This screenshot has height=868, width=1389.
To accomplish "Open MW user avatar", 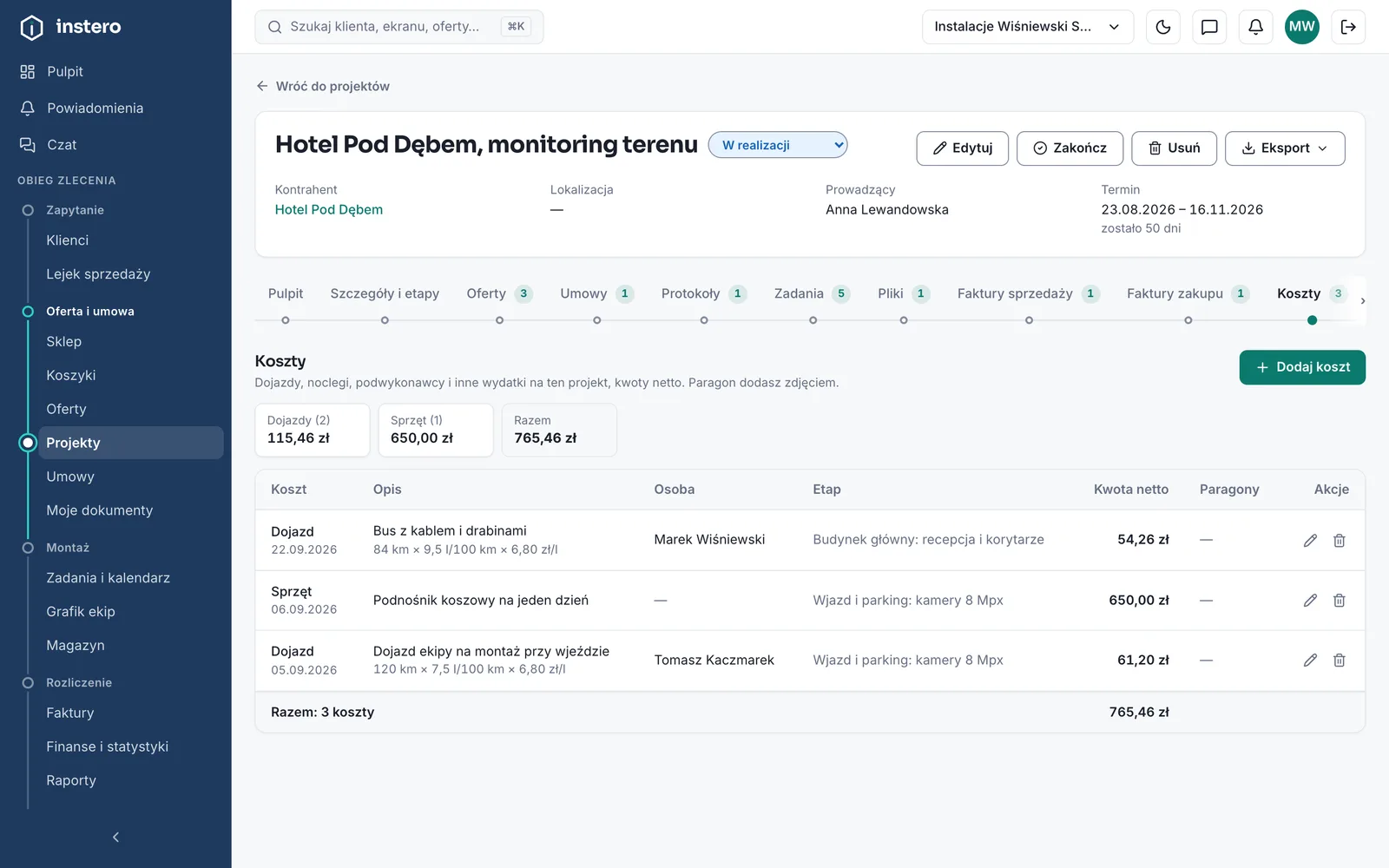I will pos(1301,27).
